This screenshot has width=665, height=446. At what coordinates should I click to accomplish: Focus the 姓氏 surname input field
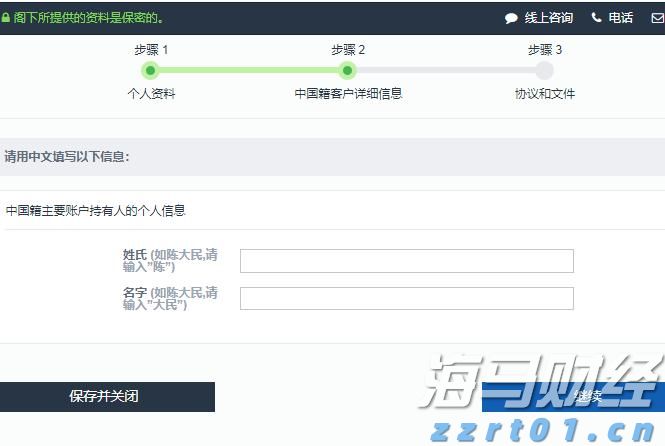[406, 261]
